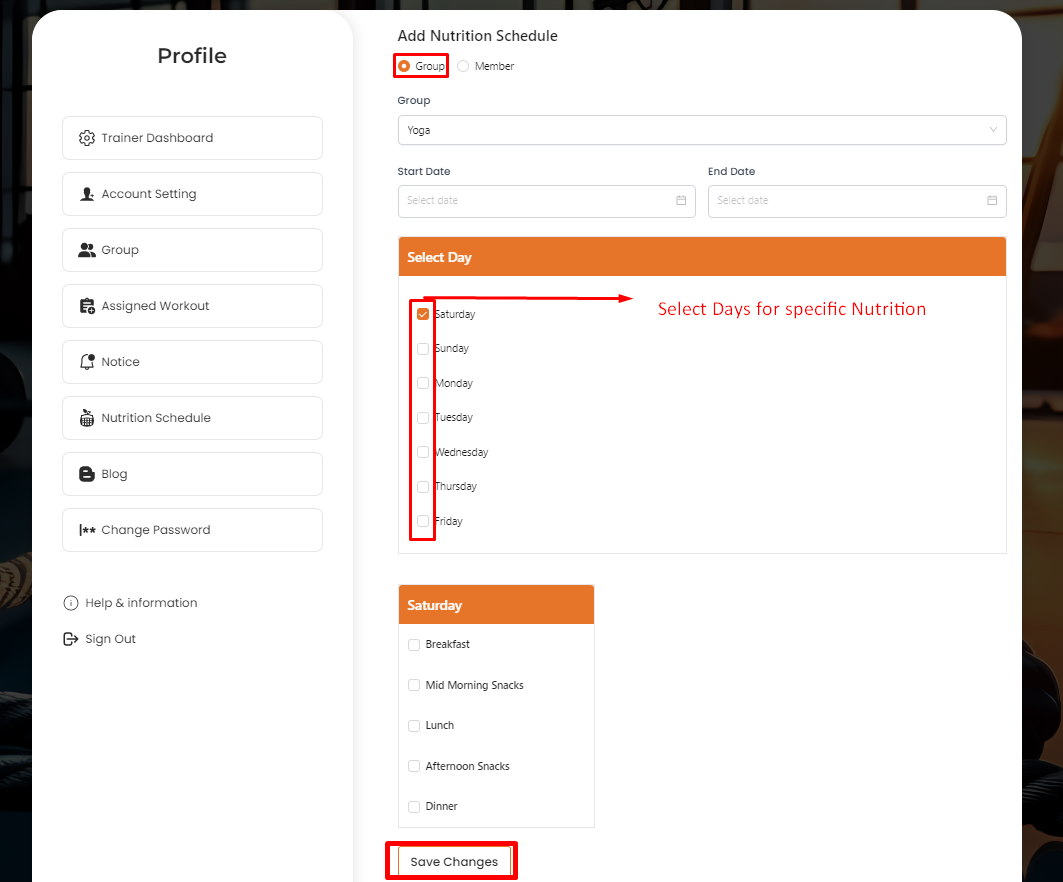
Task: Expand the Group dropdown showing Yoga
Action: pyautogui.click(x=701, y=130)
